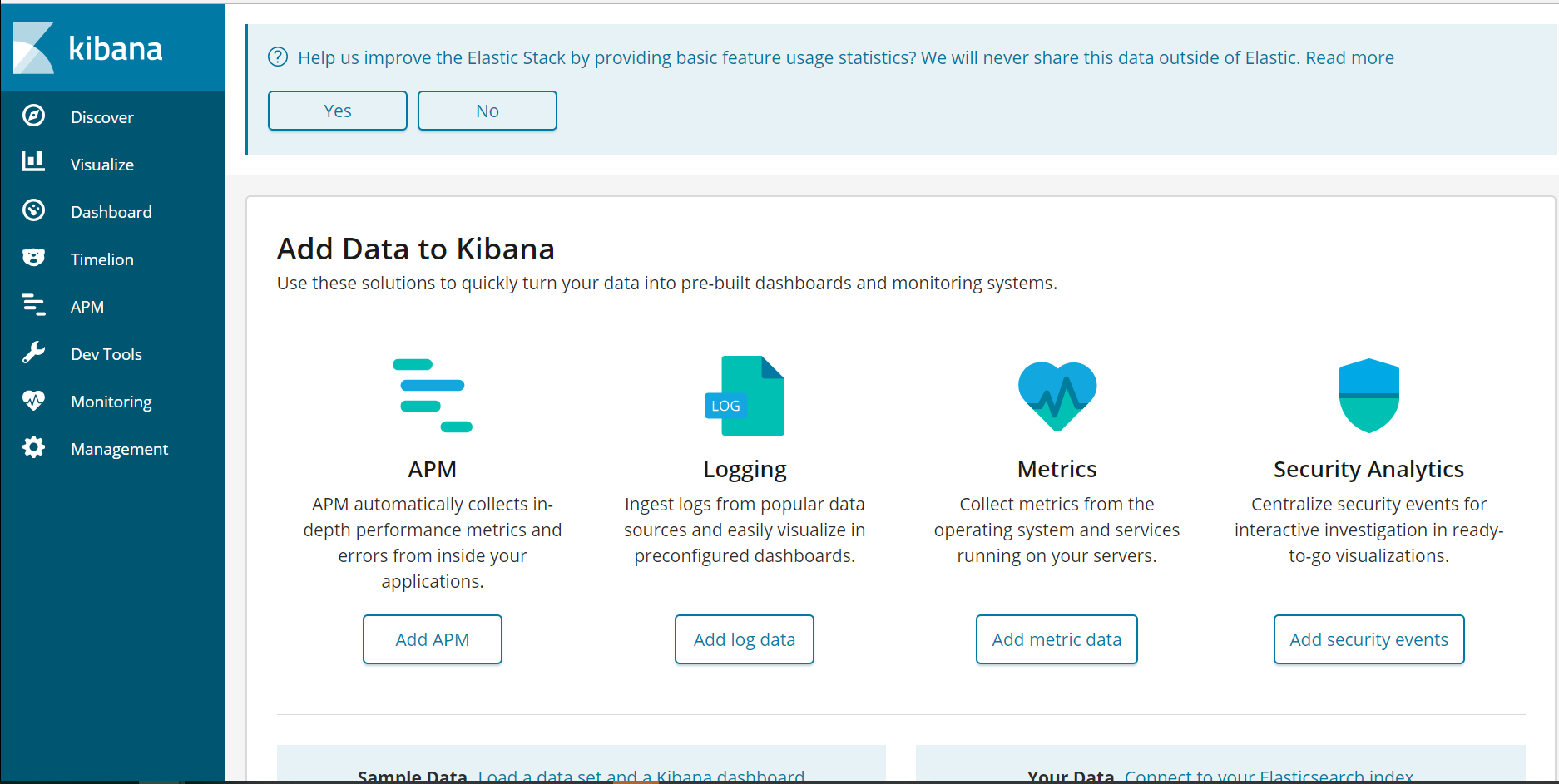Viewport: 1559px width, 784px height.
Task: Click the Security Analytics card title
Action: 1369,470
